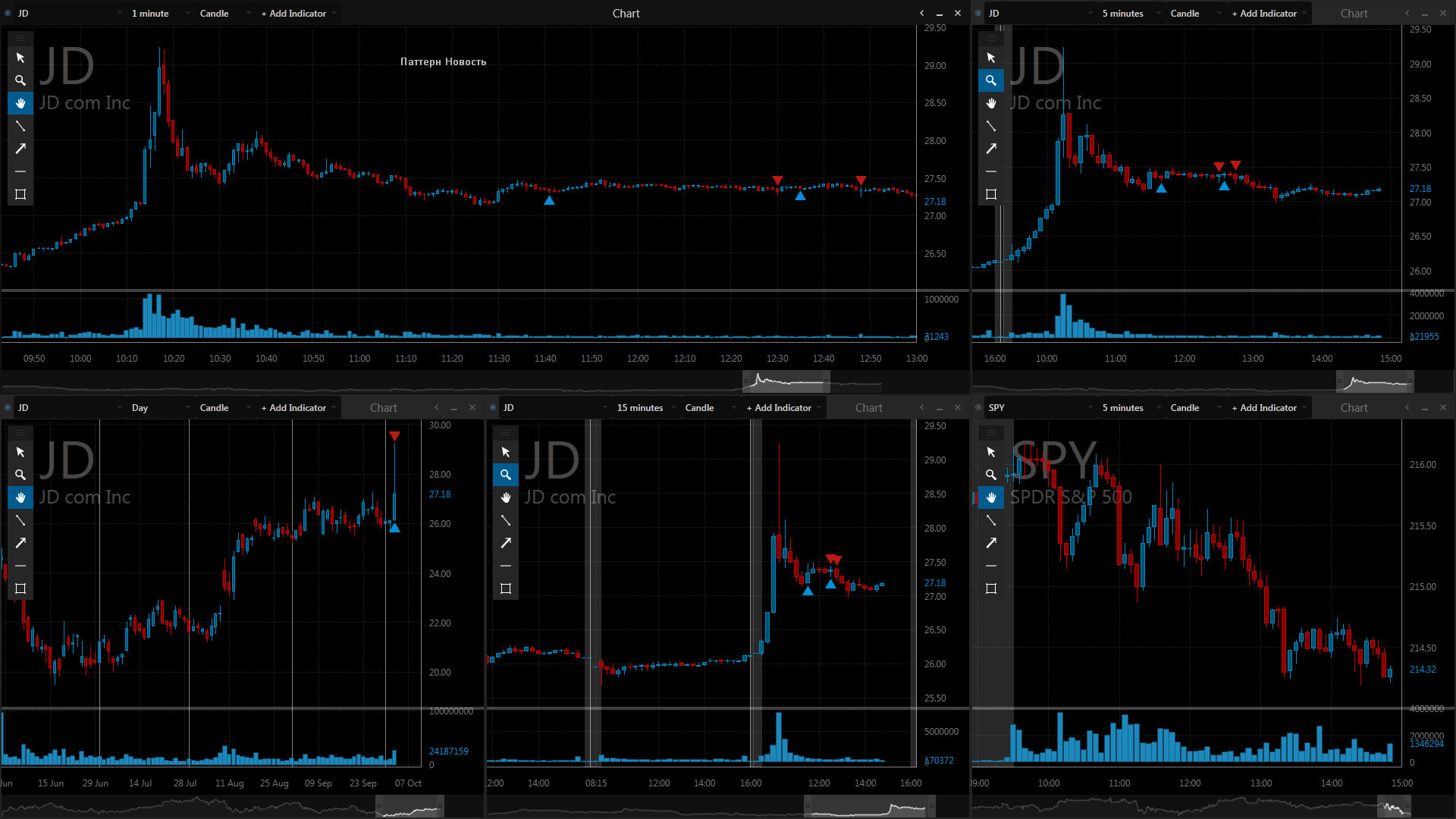This screenshot has width=1456, height=819.
Task: Click the back arrow in JD 1 minute chart header
Action: (921, 14)
